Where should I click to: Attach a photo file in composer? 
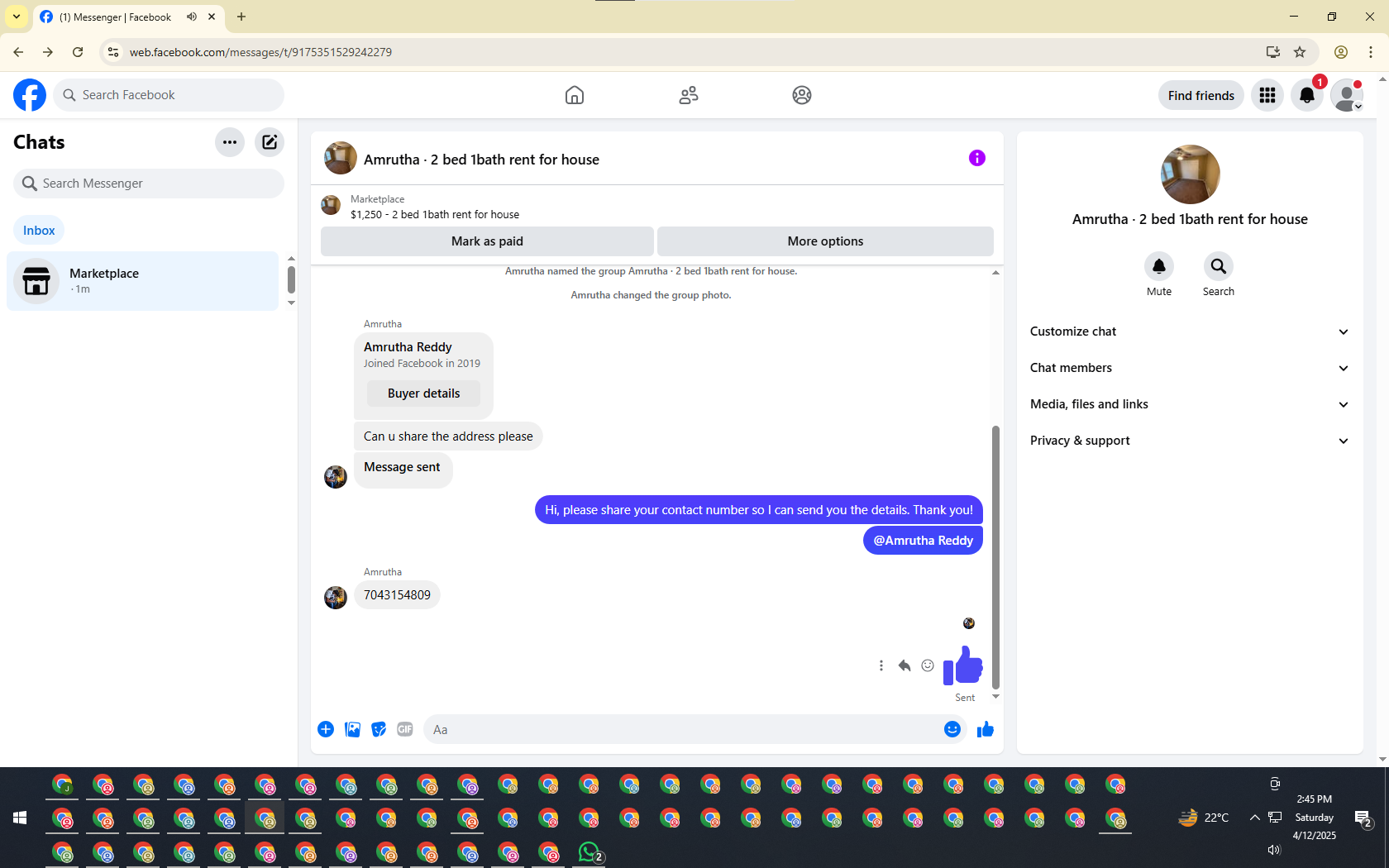pos(352,729)
